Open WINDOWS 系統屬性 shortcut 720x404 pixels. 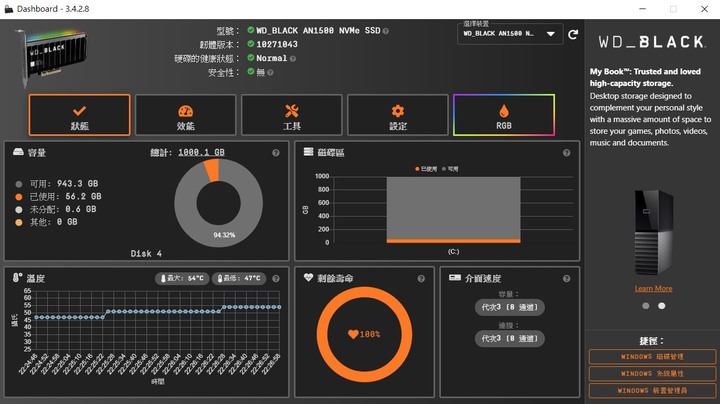coord(652,373)
